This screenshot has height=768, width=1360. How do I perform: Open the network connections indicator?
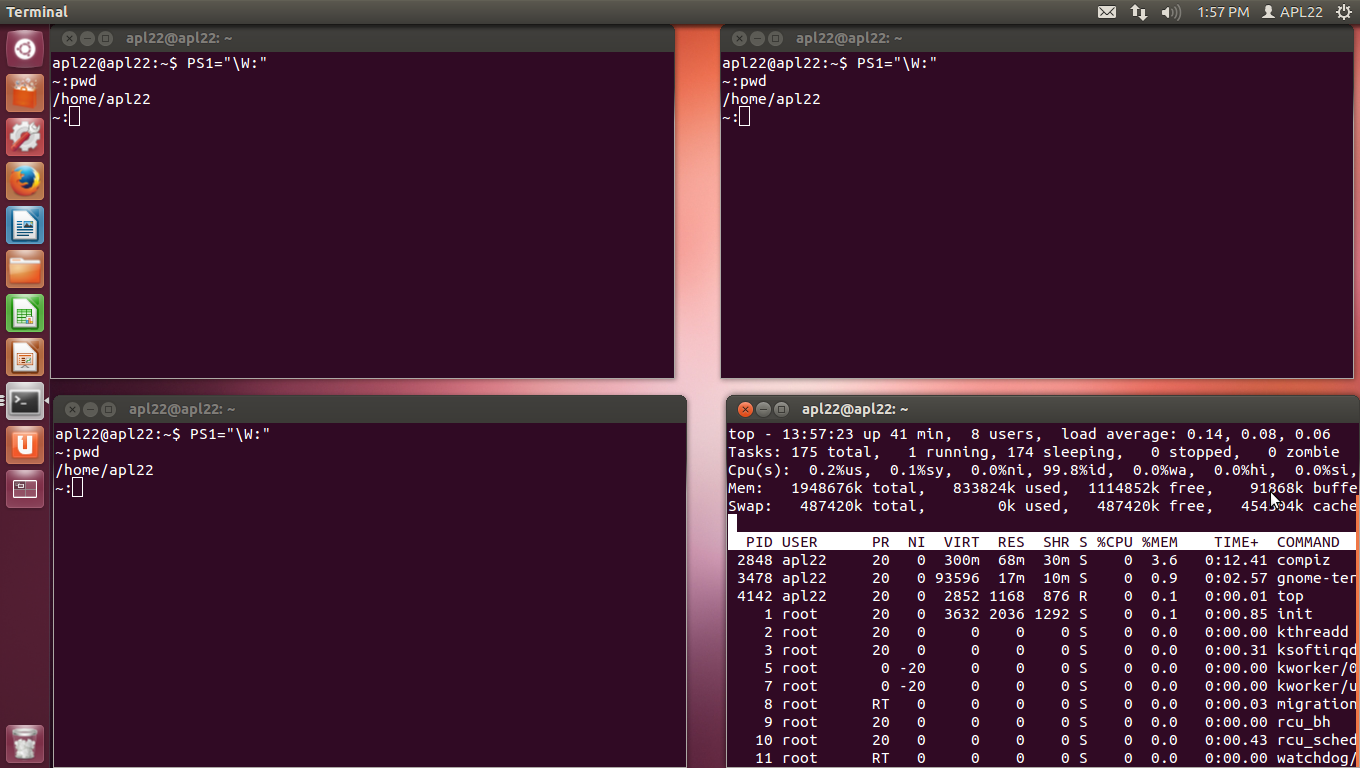(x=1139, y=12)
